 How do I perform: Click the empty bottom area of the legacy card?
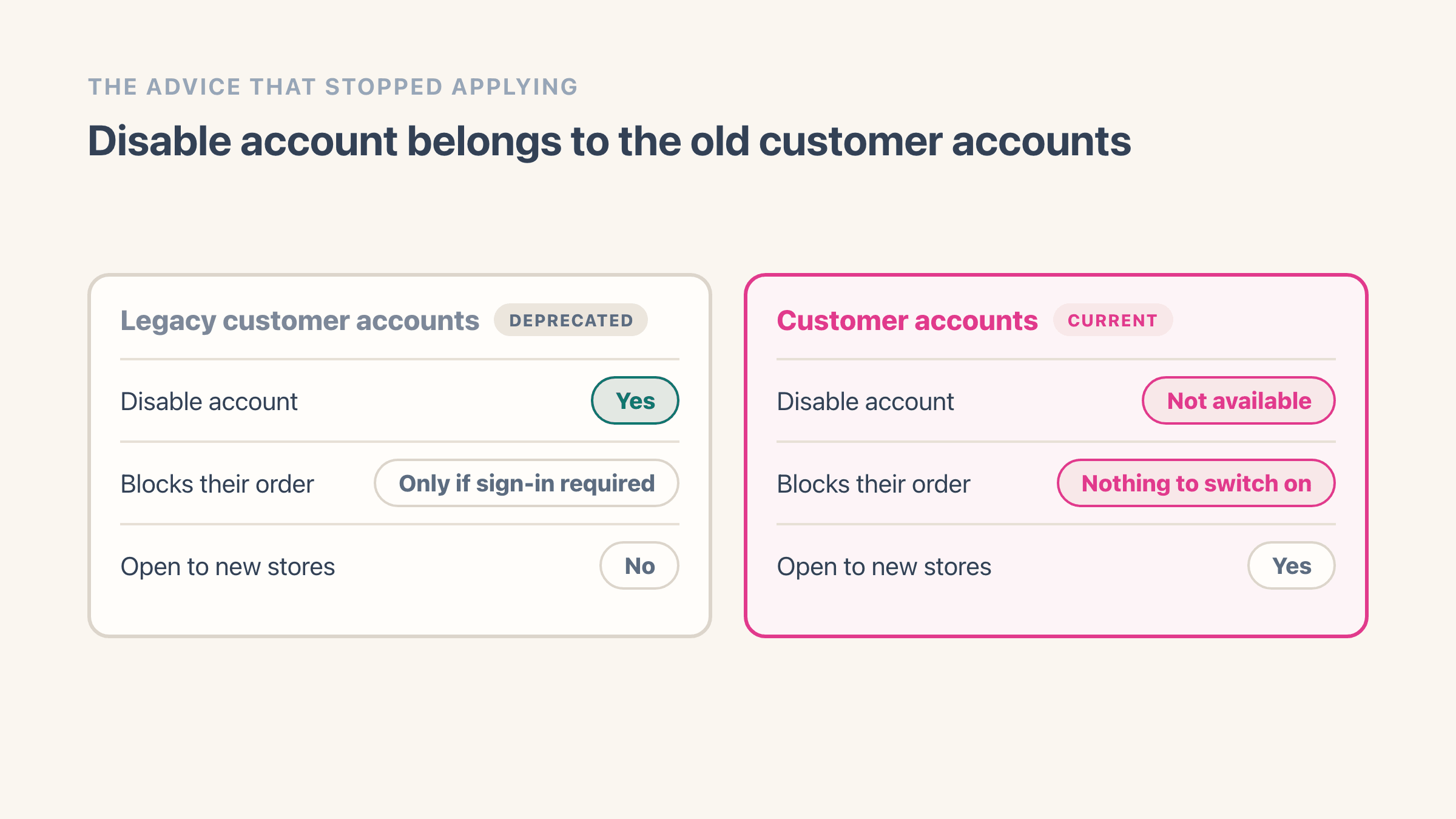[x=399, y=613]
